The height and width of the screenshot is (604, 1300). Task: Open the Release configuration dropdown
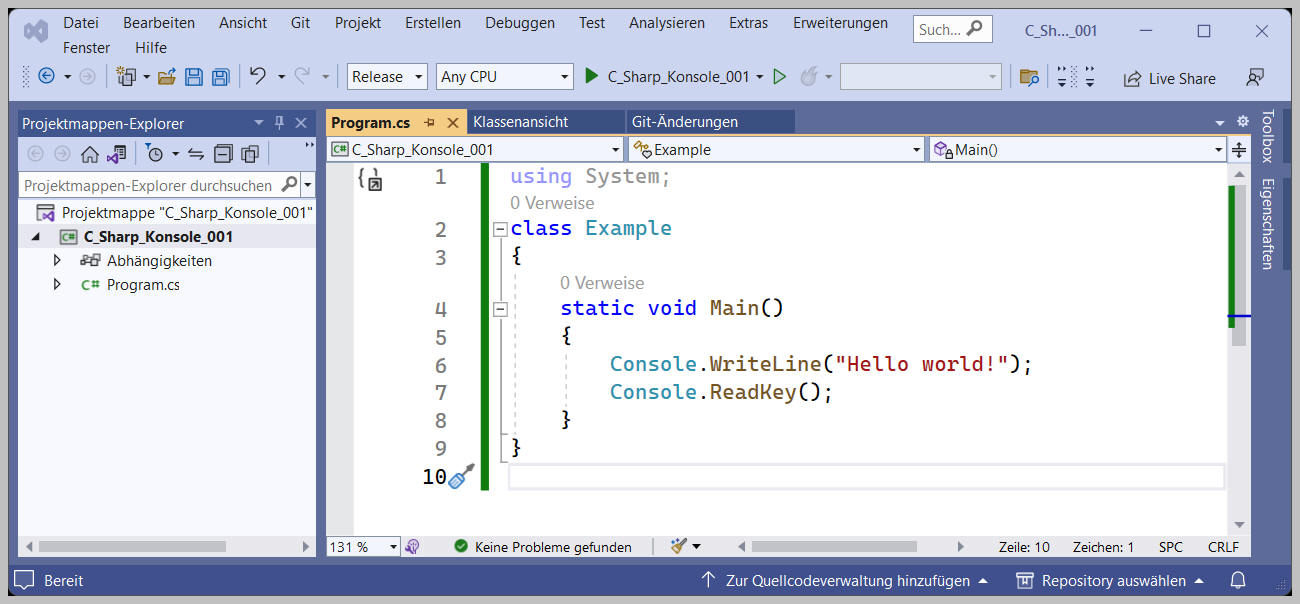point(387,76)
